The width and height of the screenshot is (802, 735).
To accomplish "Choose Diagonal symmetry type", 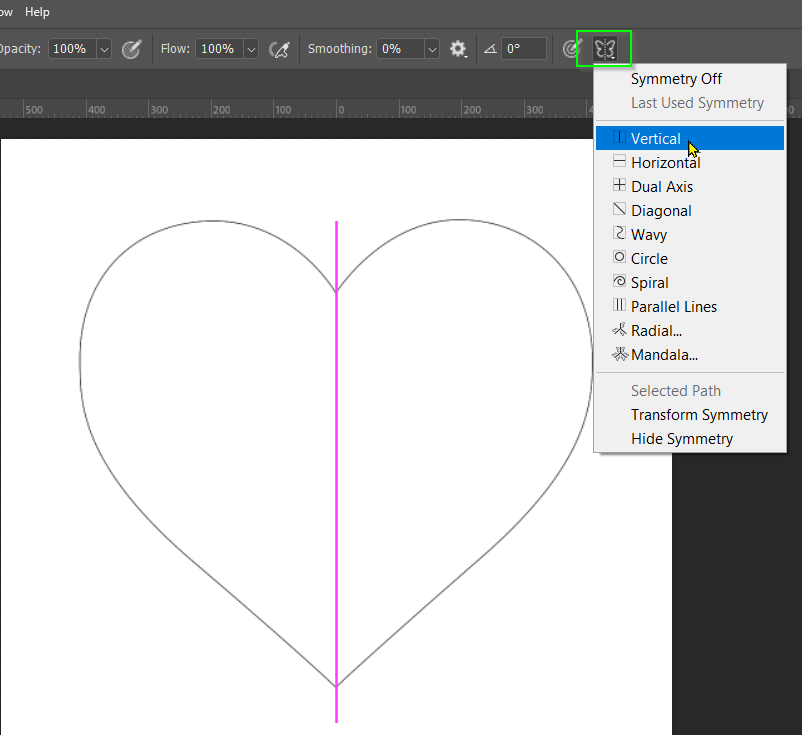I will (661, 211).
